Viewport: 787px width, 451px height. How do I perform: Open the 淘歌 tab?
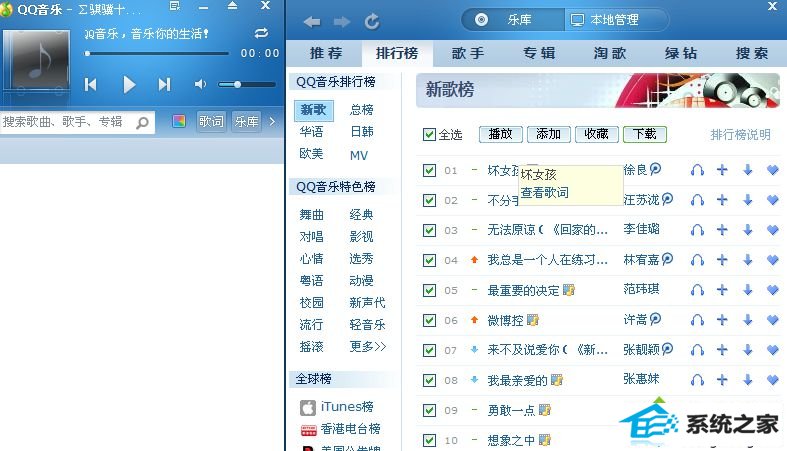[610, 53]
